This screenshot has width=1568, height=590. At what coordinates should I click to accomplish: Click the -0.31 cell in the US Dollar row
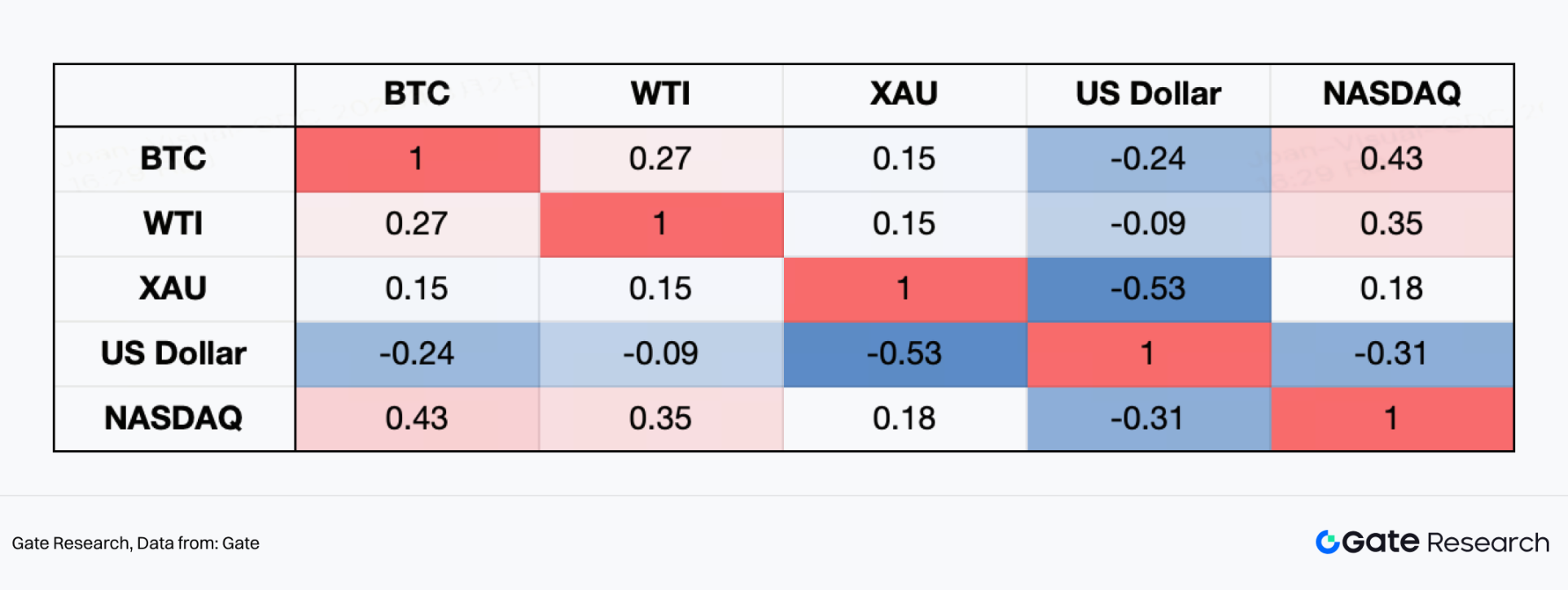point(1391,354)
